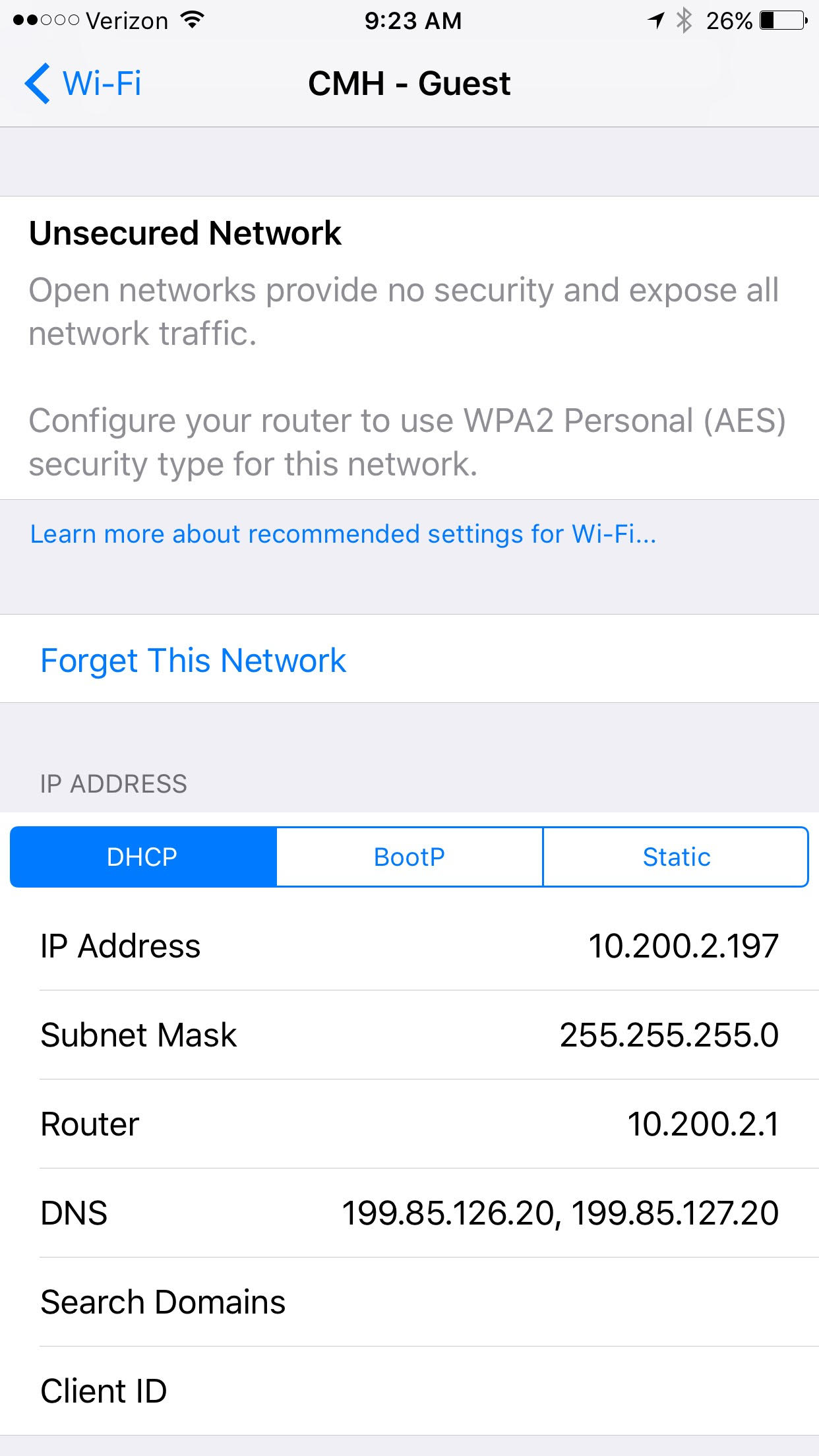Screen dimensions: 819x1456
Task: Tap the Bluetooth icon in status bar
Action: pyautogui.click(x=684, y=20)
